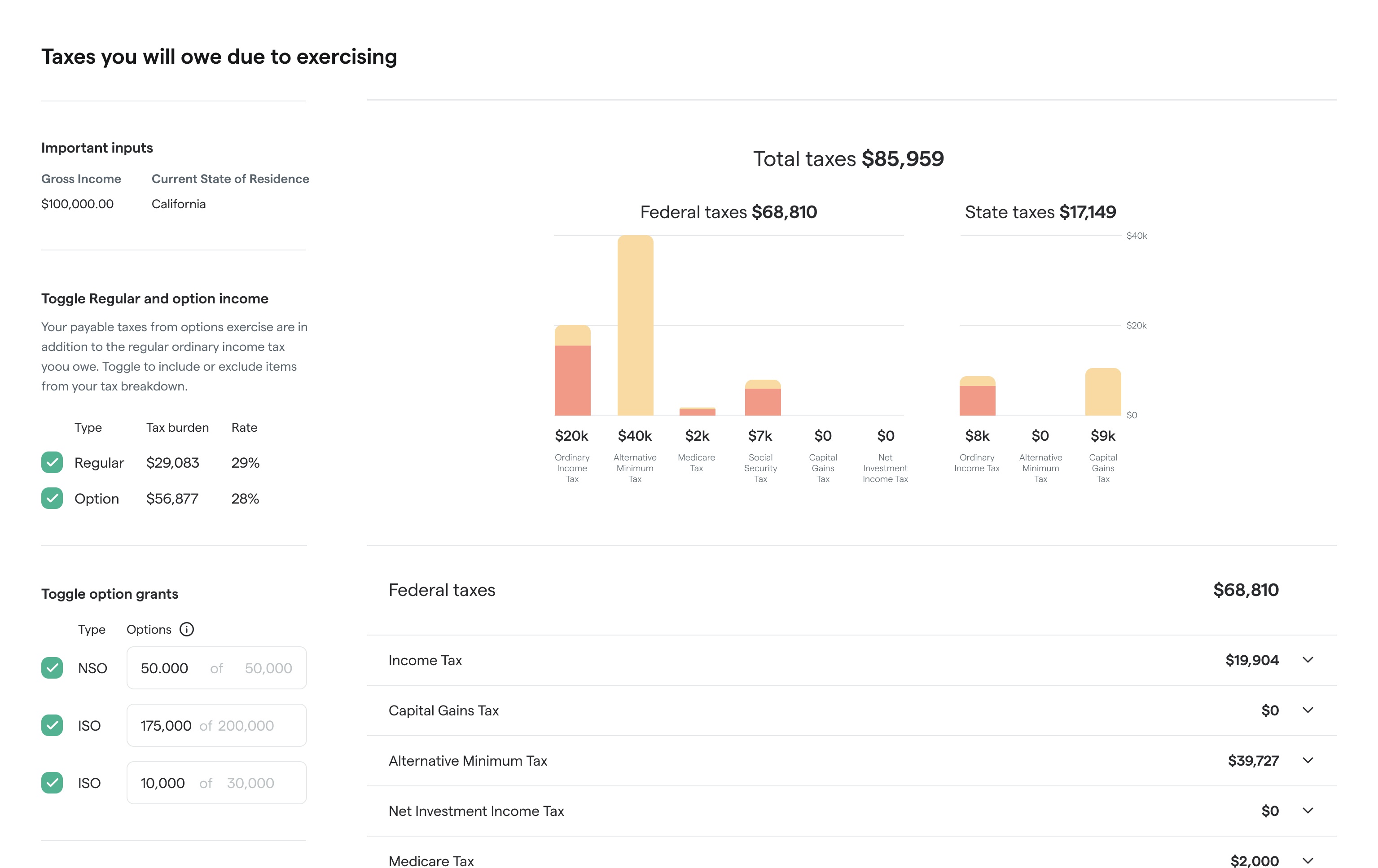Expand Capital Gains Tax details chevron
The width and height of the screenshot is (1378, 868).
1308,710
